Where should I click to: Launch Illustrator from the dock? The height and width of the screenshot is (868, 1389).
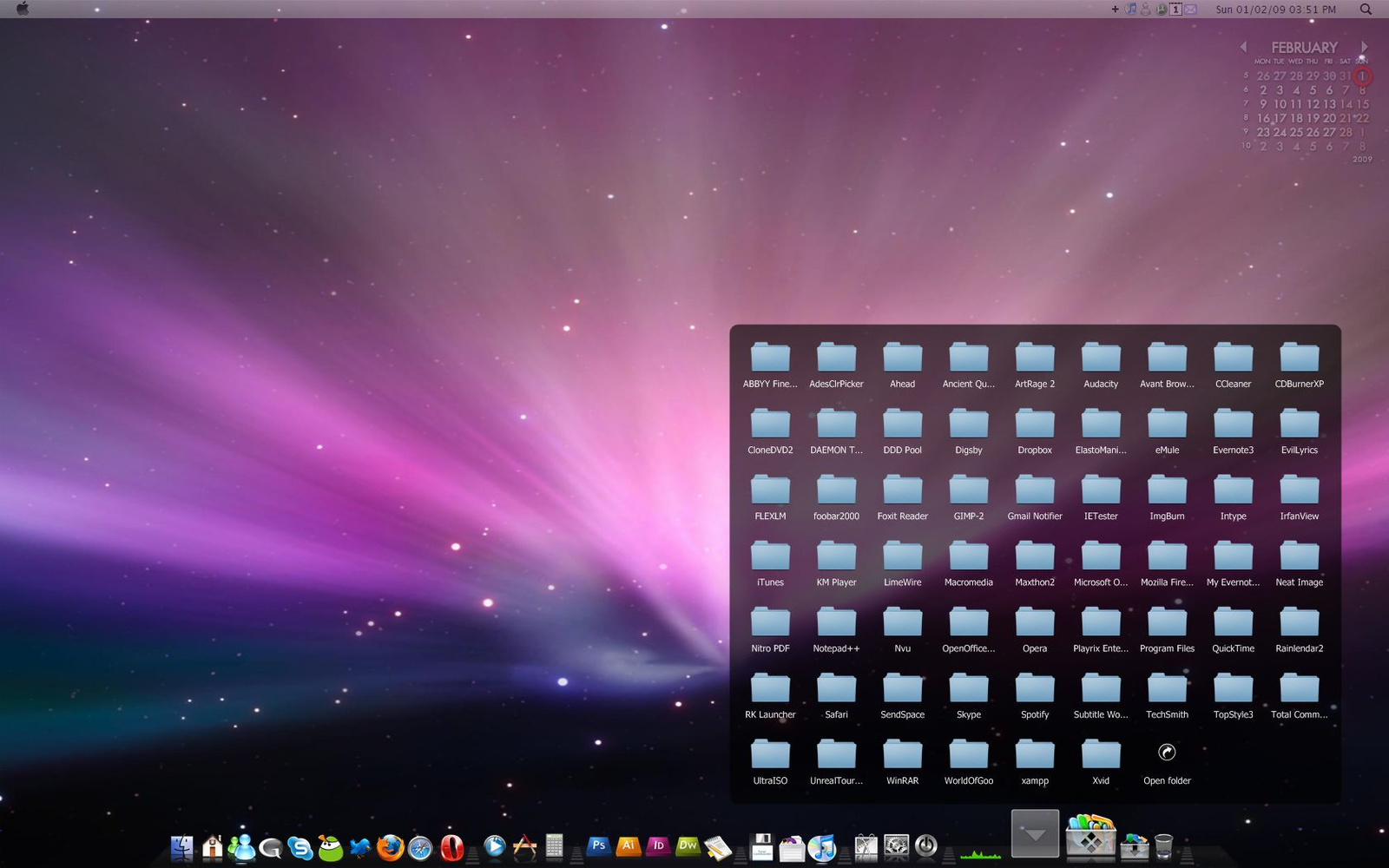(629, 845)
